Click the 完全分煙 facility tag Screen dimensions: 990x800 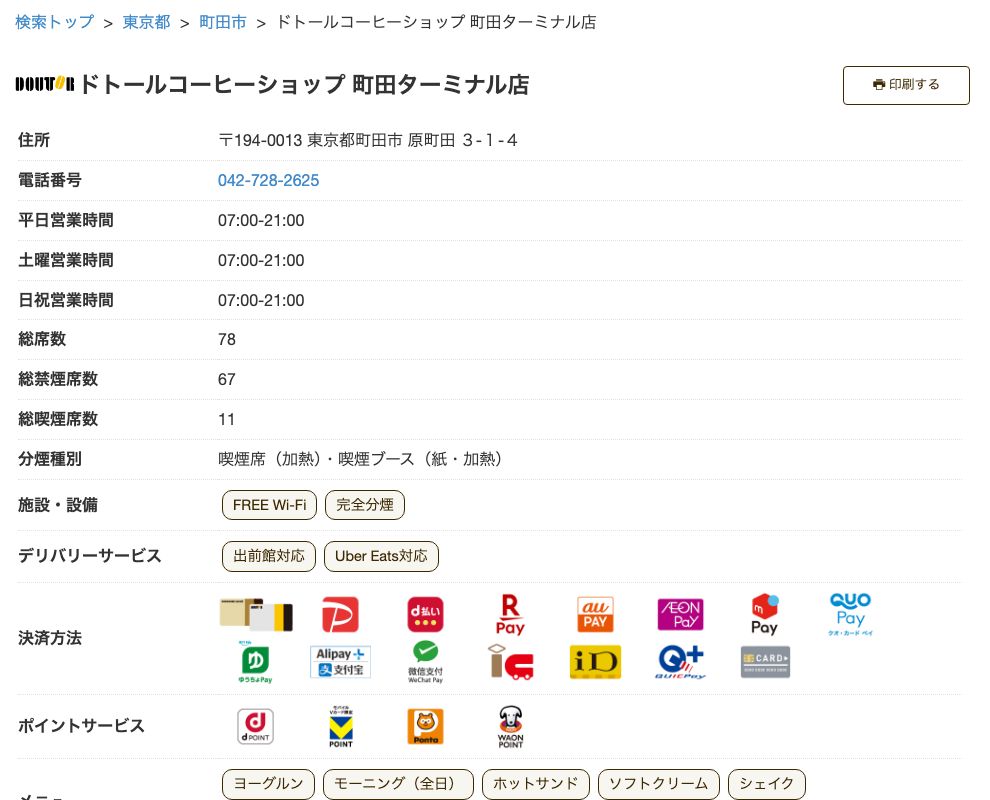(x=365, y=505)
